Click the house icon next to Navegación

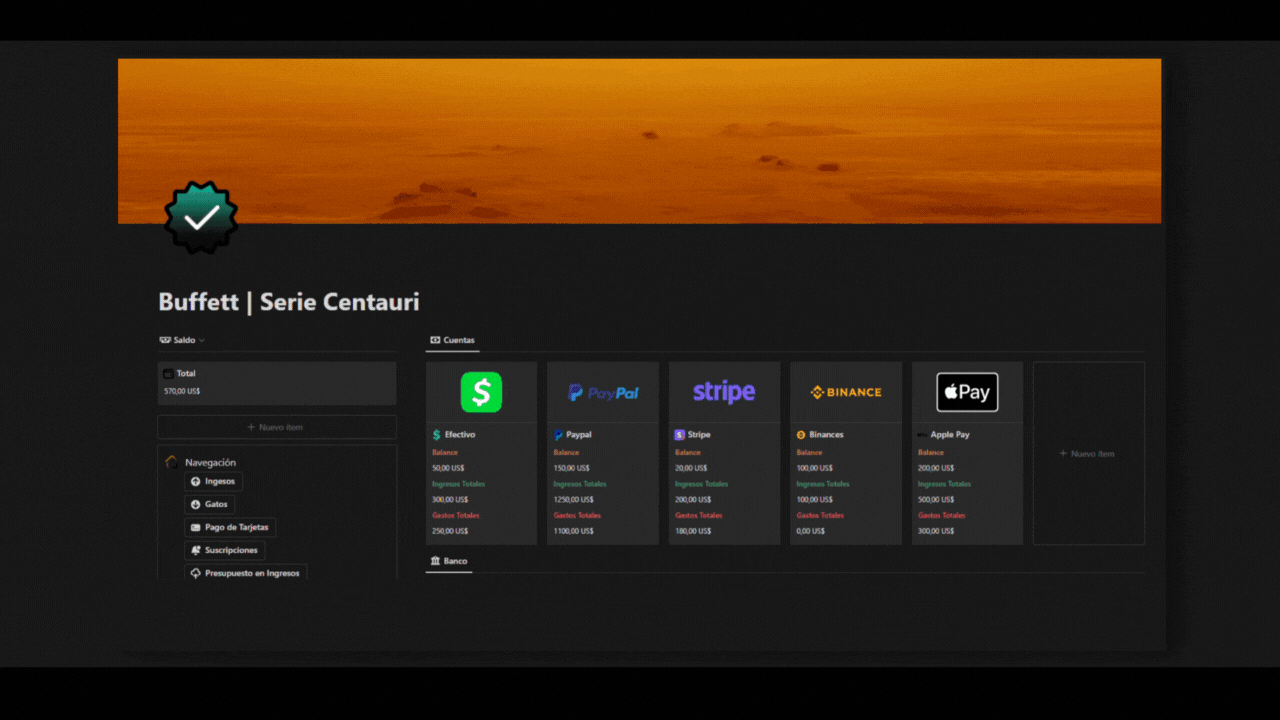click(x=172, y=462)
